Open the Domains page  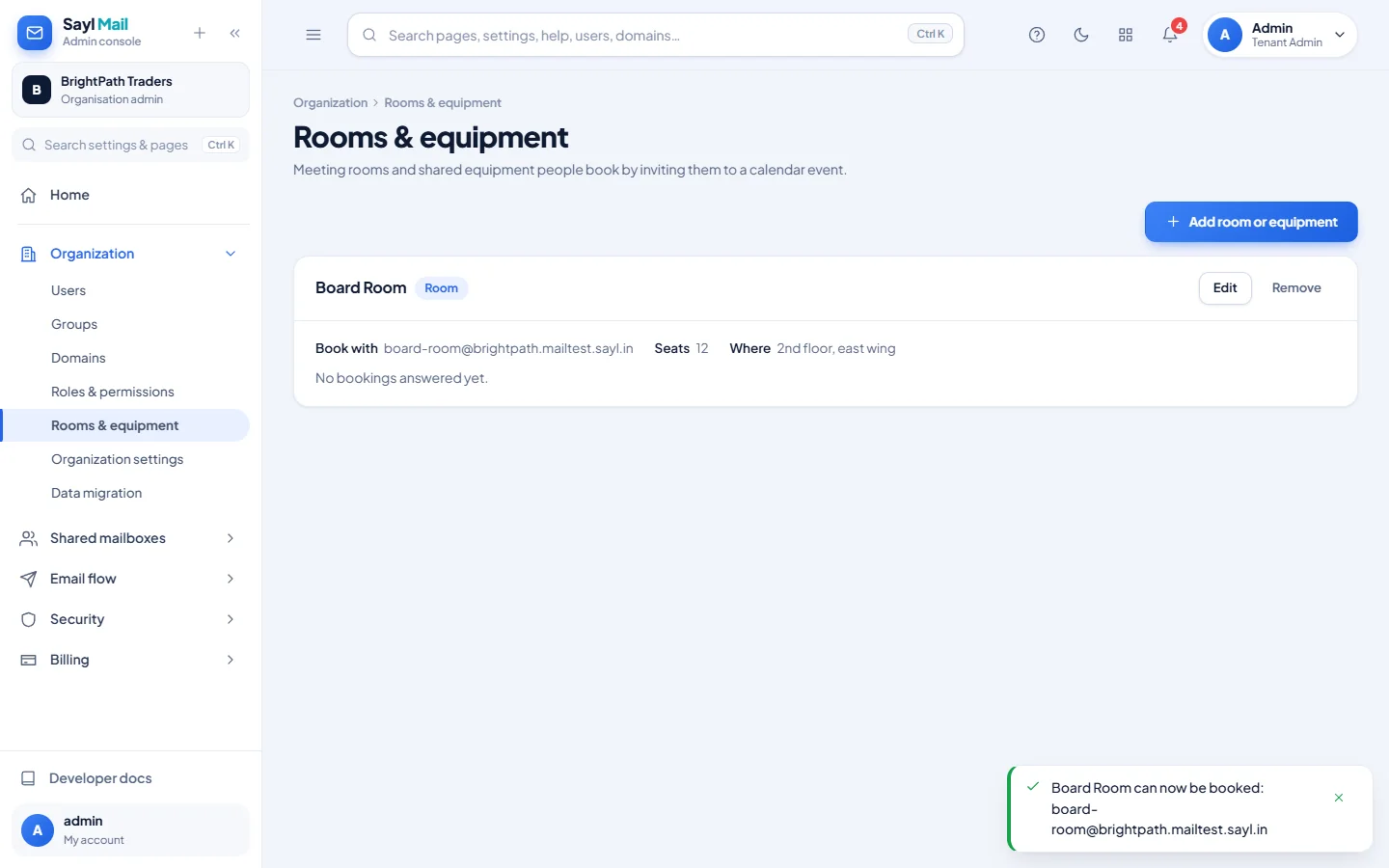coord(78,358)
